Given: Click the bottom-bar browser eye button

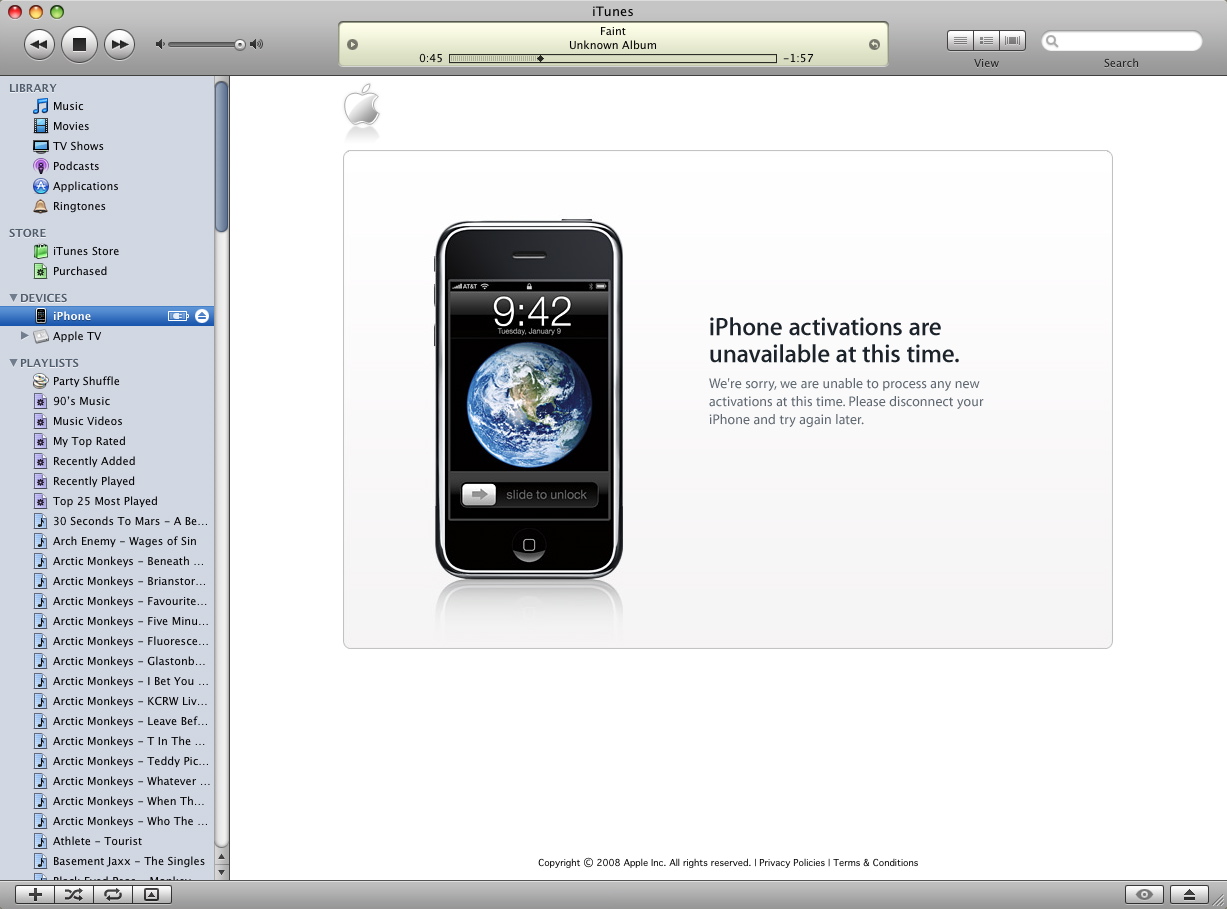Looking at the screenshot, I should pyautogui.click(x=1145, y=895).
